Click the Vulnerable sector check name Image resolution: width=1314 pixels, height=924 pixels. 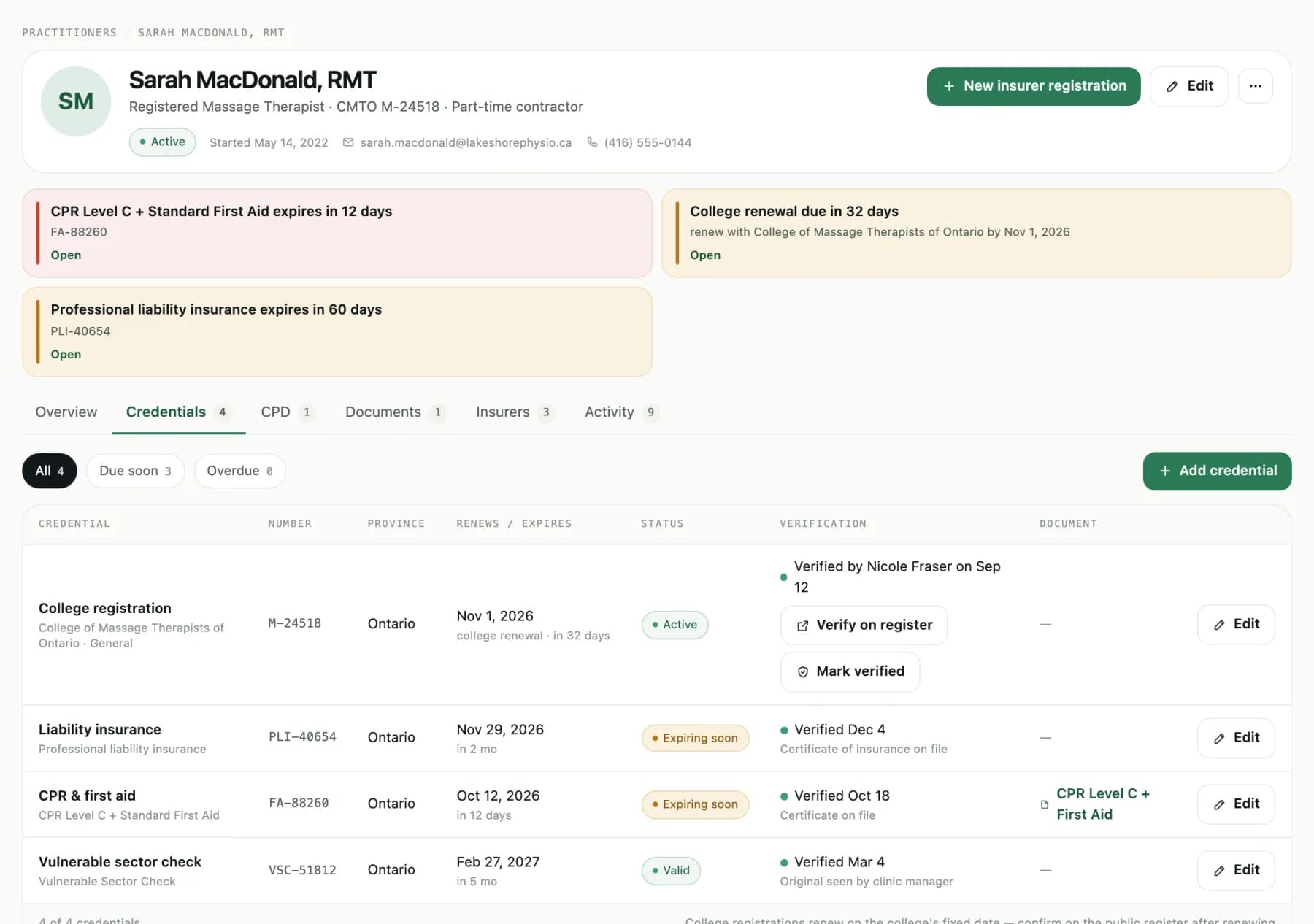pos(120,862)
